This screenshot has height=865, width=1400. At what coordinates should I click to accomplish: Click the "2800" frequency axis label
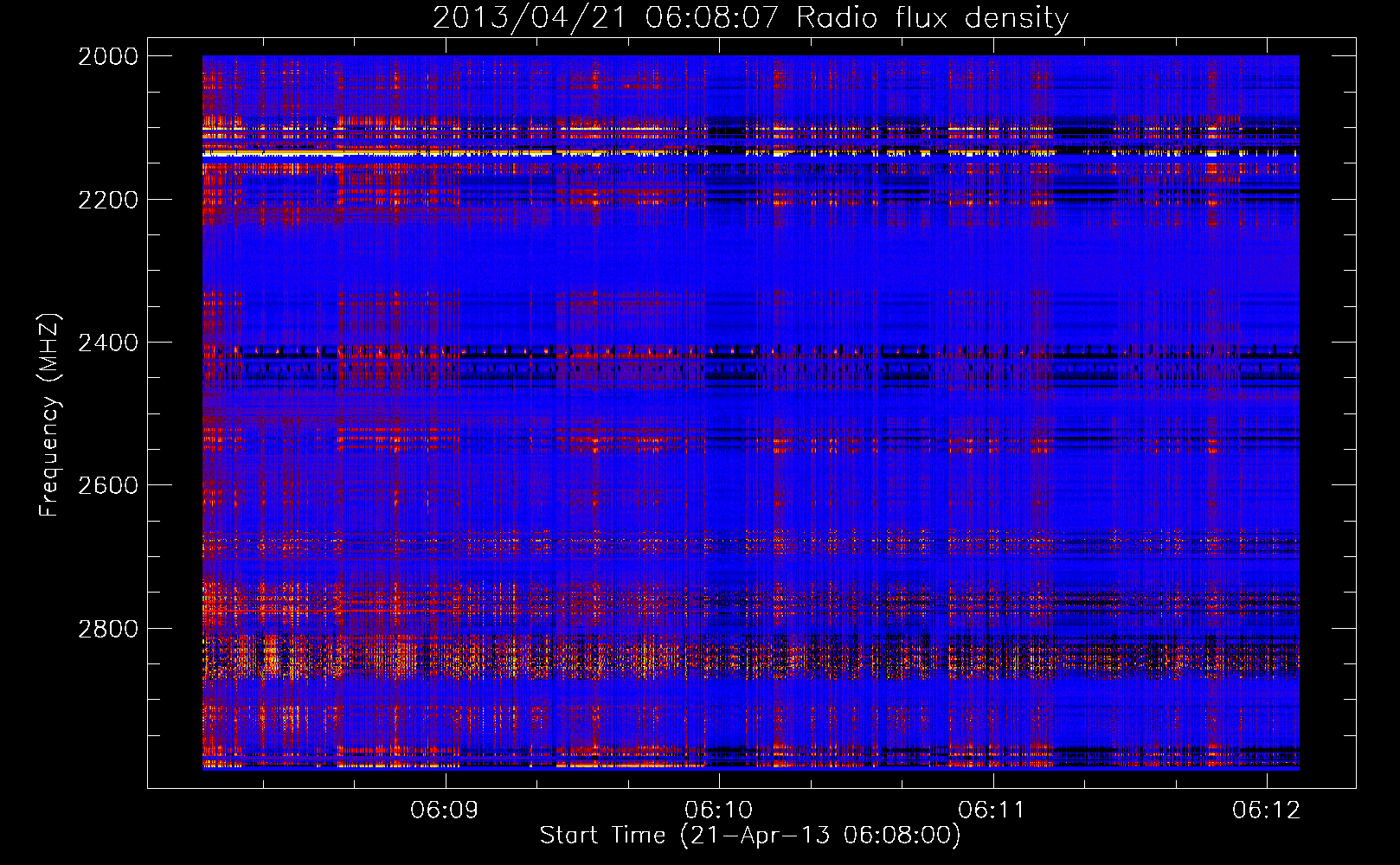108,628
